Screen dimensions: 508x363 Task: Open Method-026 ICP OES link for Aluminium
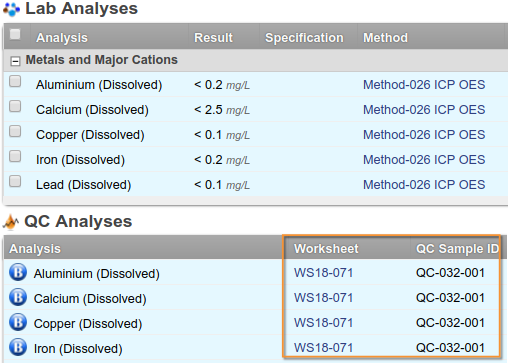coord(424,85)
